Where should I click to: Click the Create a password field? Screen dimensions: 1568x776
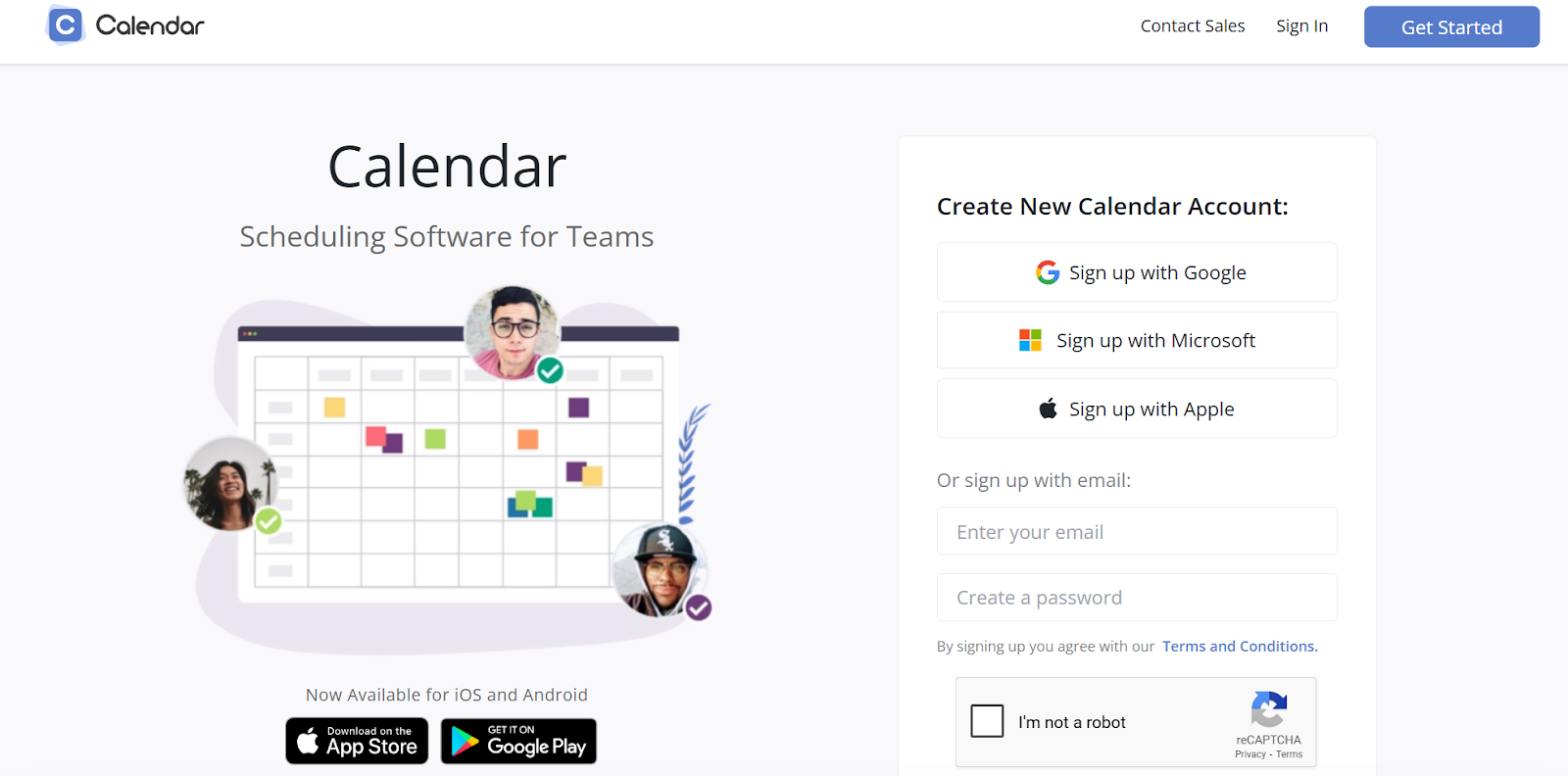point(1137,597)
